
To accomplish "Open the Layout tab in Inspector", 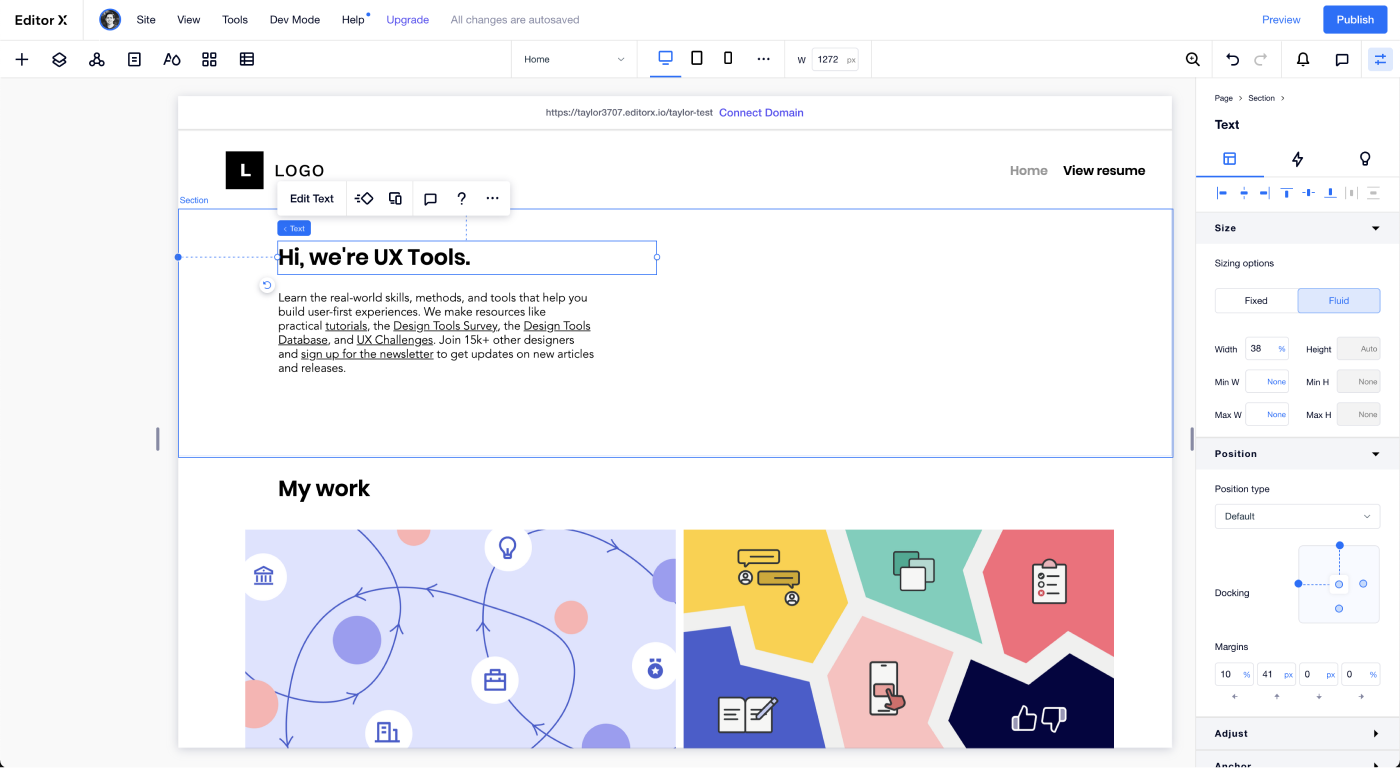I will (1230, 158).
